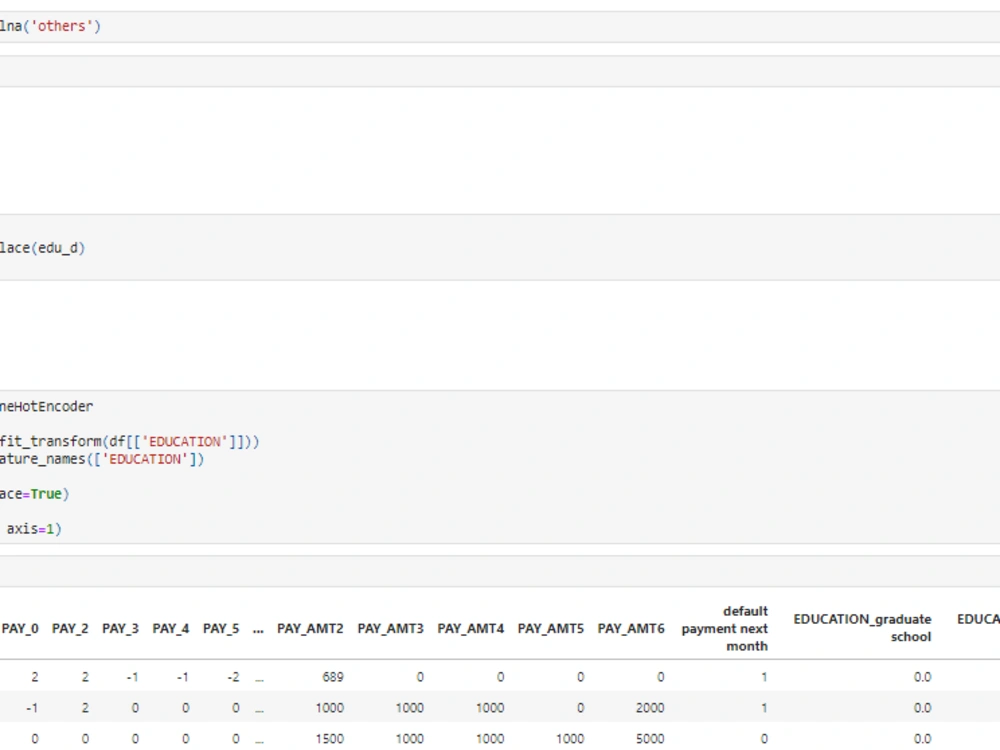Viewport: 1000px width, 750px height.
Task: Click the fit_transform(df[['EDUCATION']])) code line
Action: [x=129, y=441]
